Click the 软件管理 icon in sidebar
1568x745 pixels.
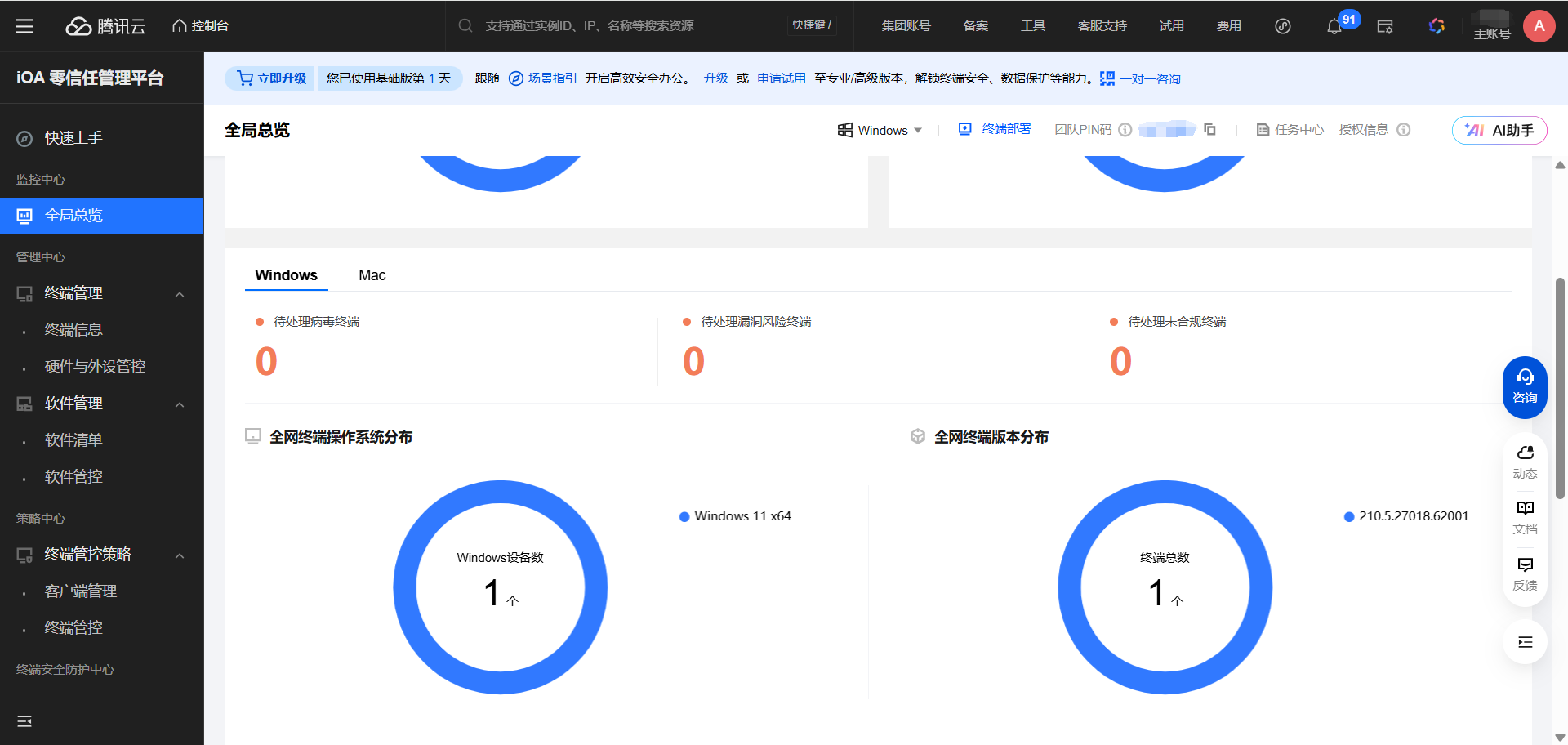pyautogui.click(x=24, y=404)
